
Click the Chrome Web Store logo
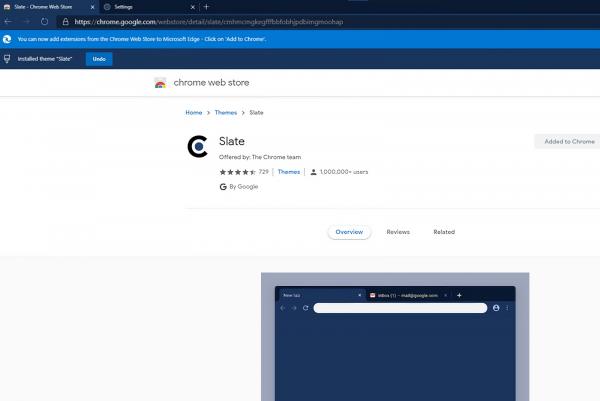click(x=161, y=82)
